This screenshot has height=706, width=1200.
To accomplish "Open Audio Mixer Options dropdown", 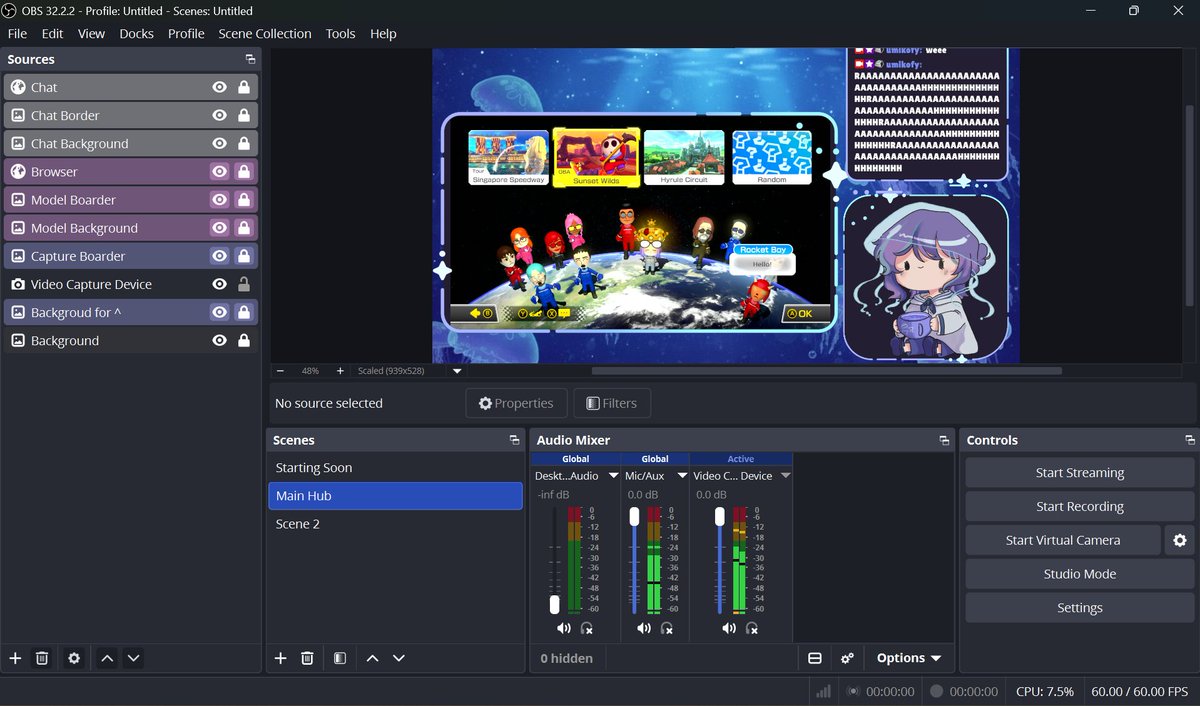I will [x=908, y=658].
